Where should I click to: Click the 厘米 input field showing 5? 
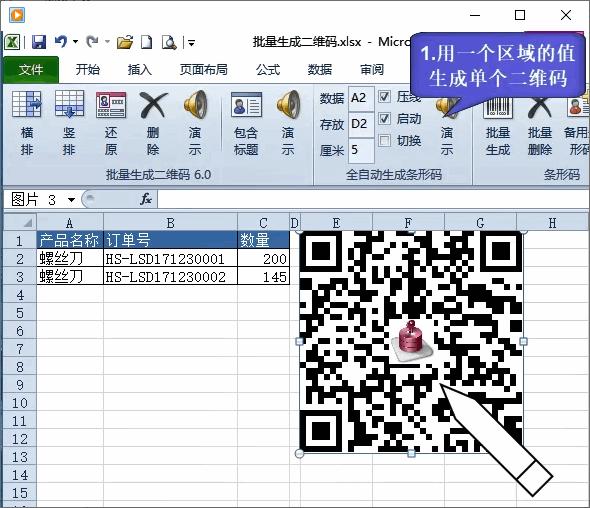361,150
